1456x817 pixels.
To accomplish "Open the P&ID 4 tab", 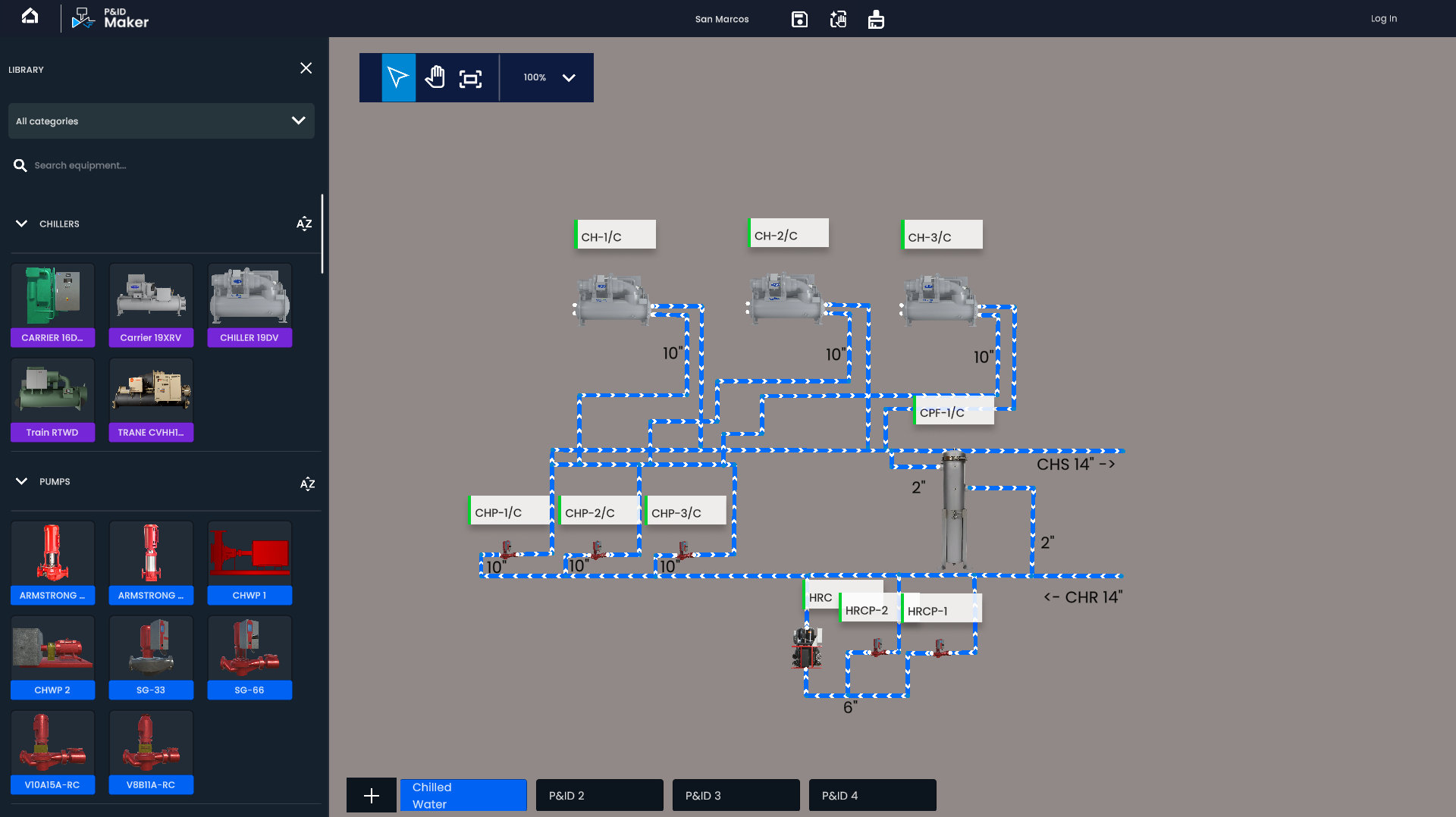I will coord(872,795).
